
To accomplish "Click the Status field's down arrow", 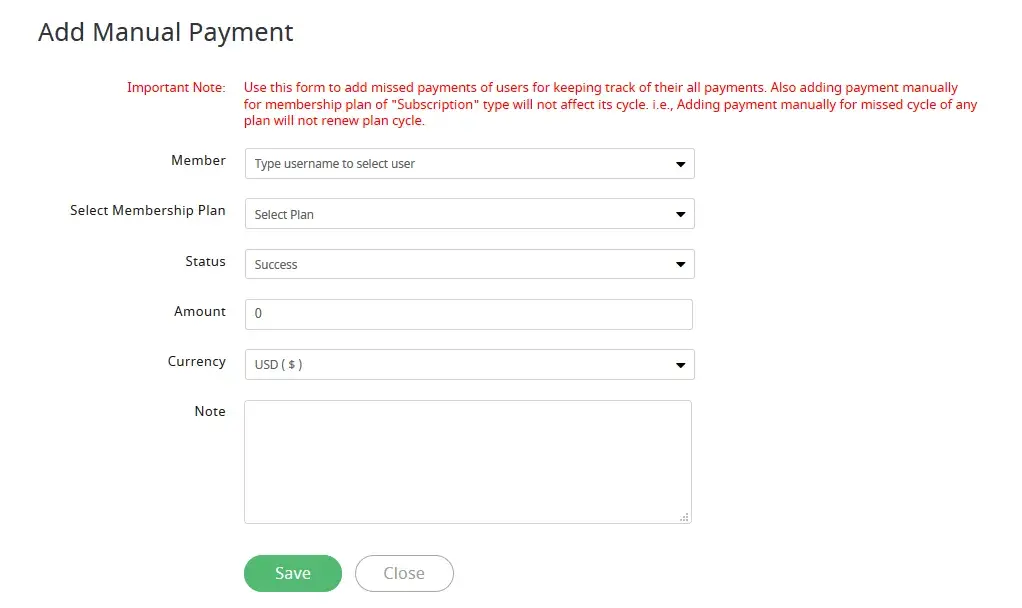I will 680,265.
